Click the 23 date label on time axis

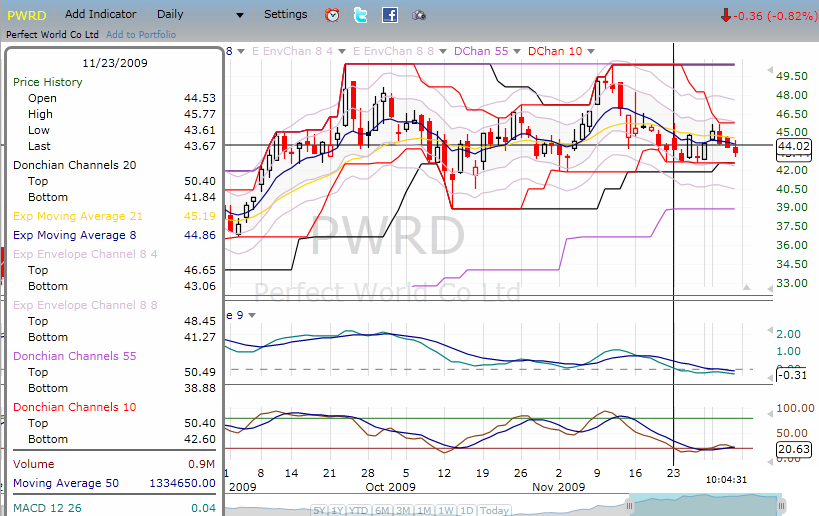click(x=673, y=473)
